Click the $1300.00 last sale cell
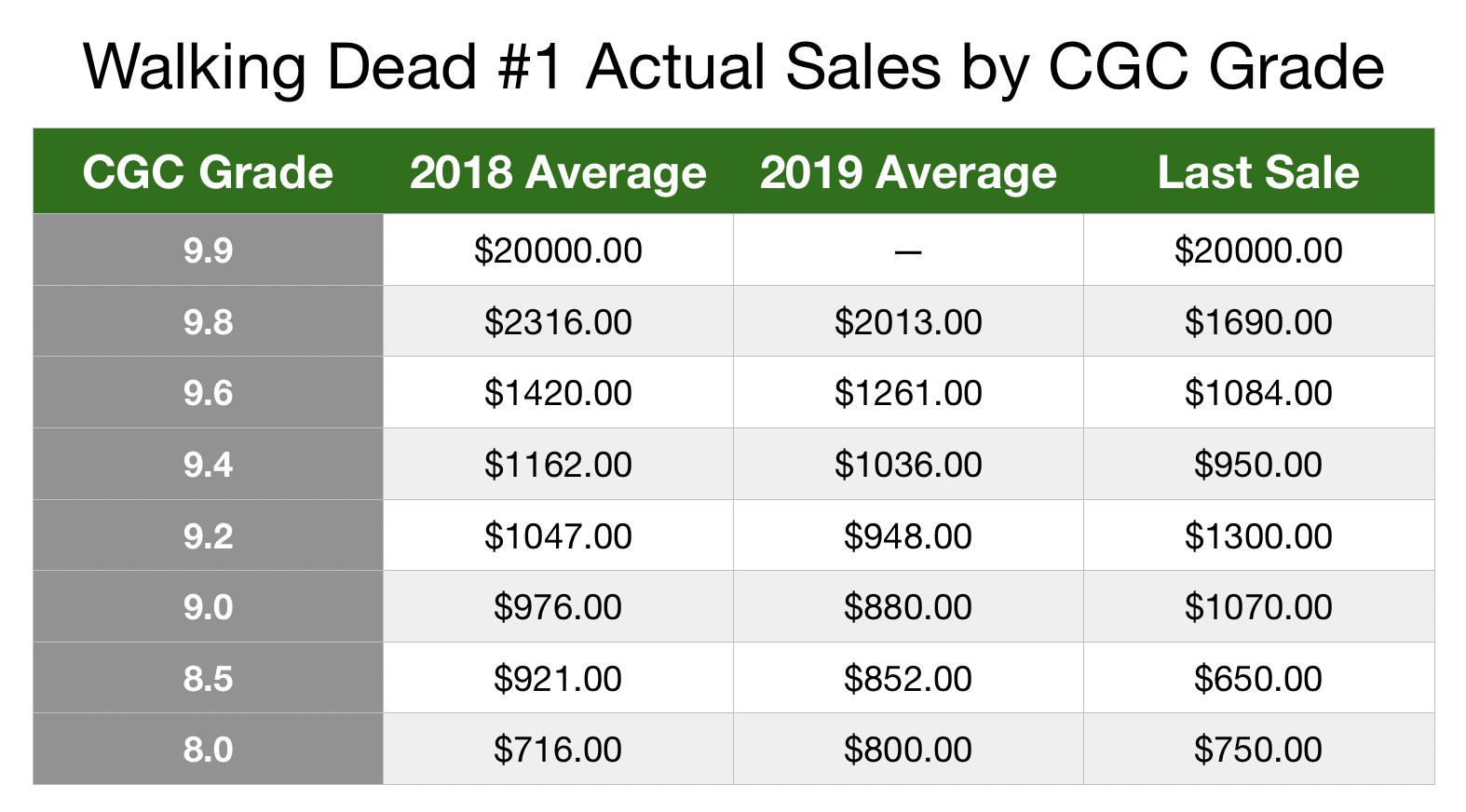The image size is (1466, 812). [x=1258, y=536]
